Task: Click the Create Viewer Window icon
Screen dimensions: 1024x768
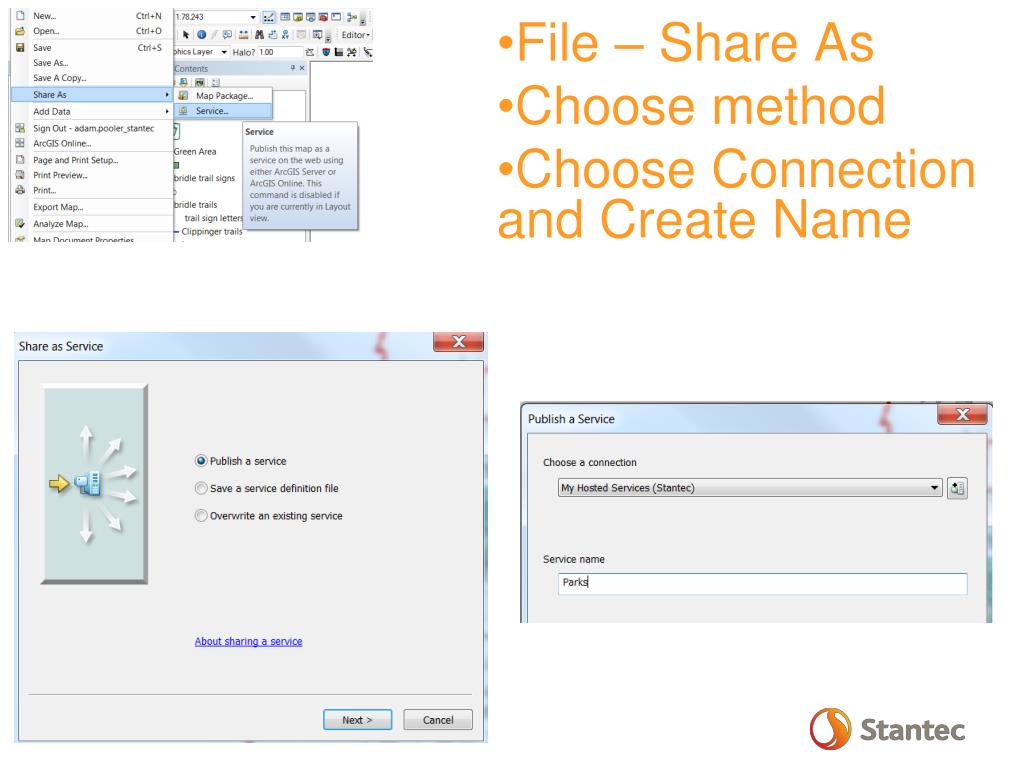Action: 317,35
